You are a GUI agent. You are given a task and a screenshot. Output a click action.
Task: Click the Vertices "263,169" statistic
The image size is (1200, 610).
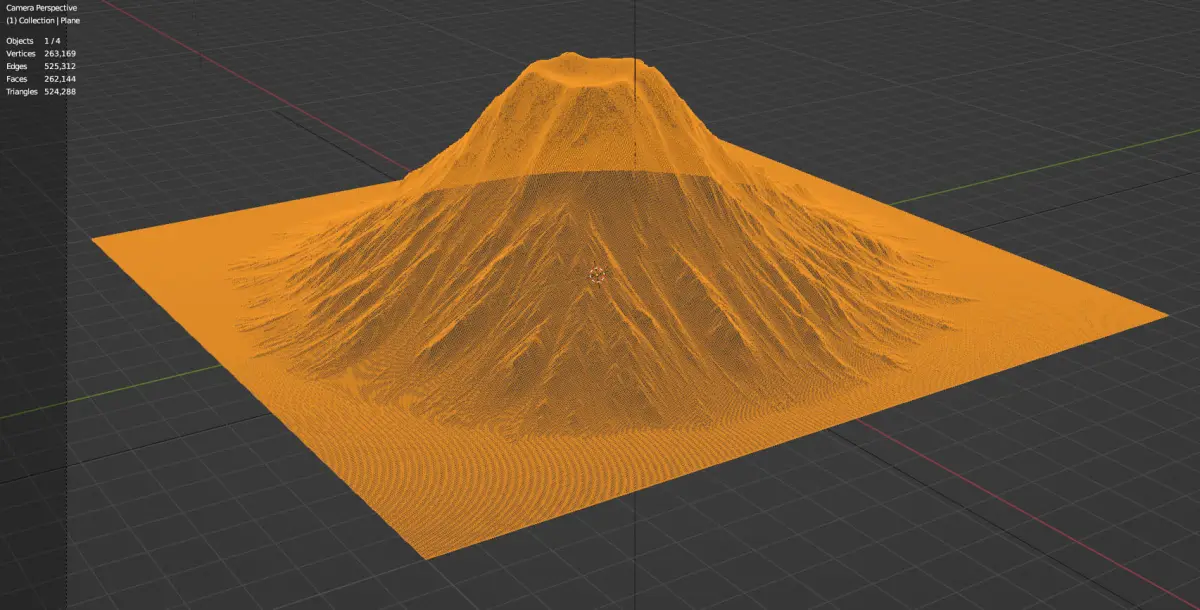point(60,53)
